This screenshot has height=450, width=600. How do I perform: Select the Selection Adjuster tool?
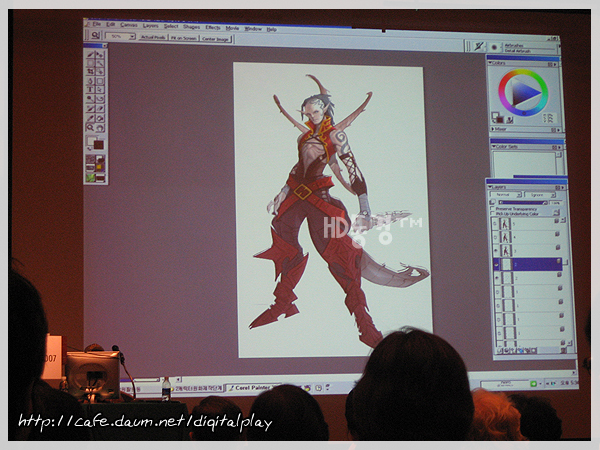[100, 72]
